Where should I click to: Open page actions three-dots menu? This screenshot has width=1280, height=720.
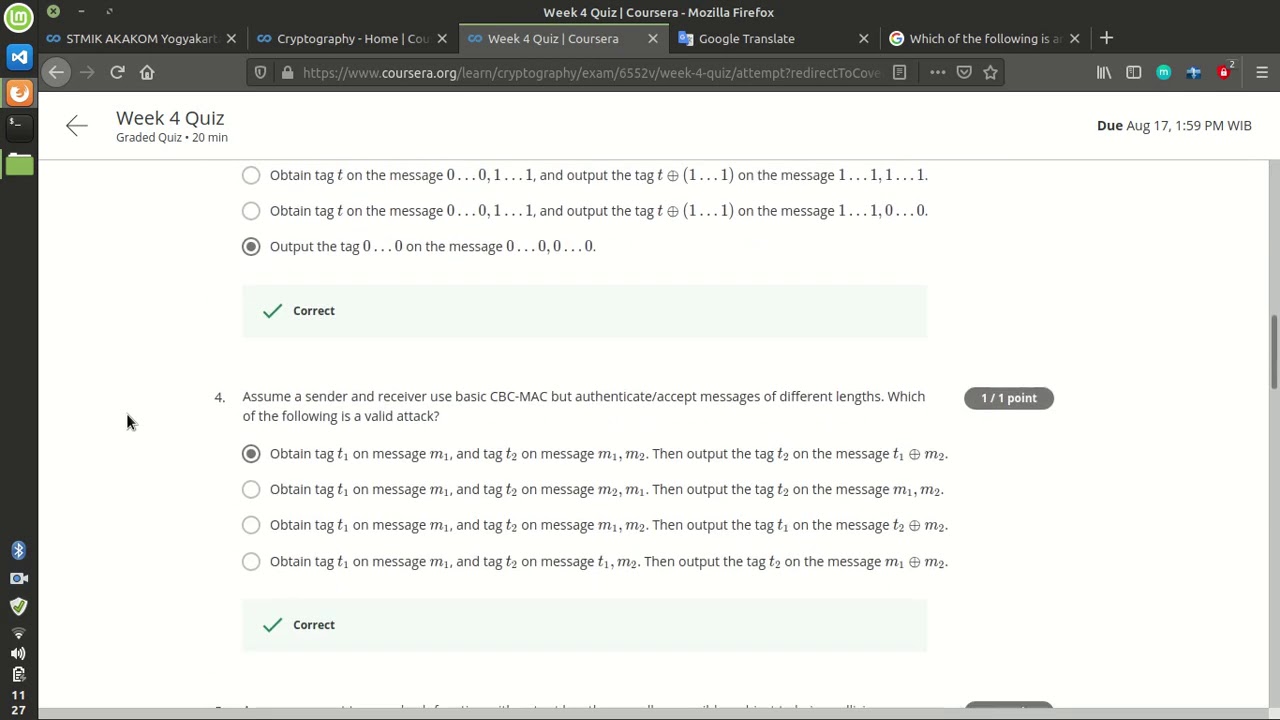click(x=937, y=72)
